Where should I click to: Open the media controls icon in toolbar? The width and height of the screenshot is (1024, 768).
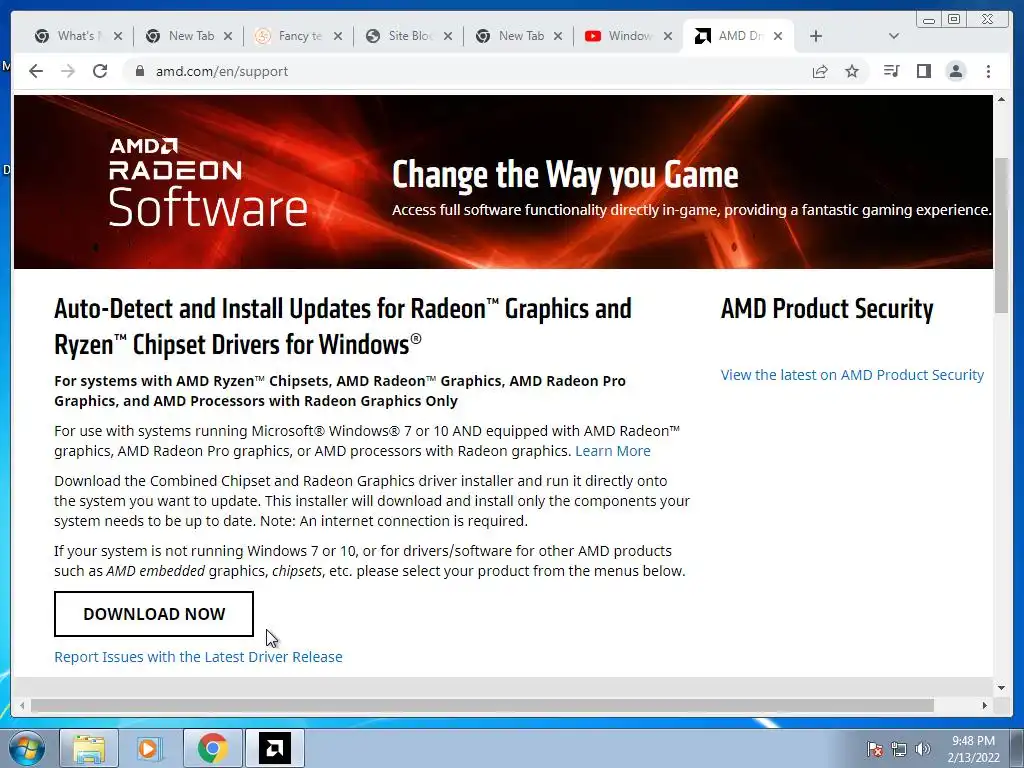pyautogui.click(x=891, y=71)
